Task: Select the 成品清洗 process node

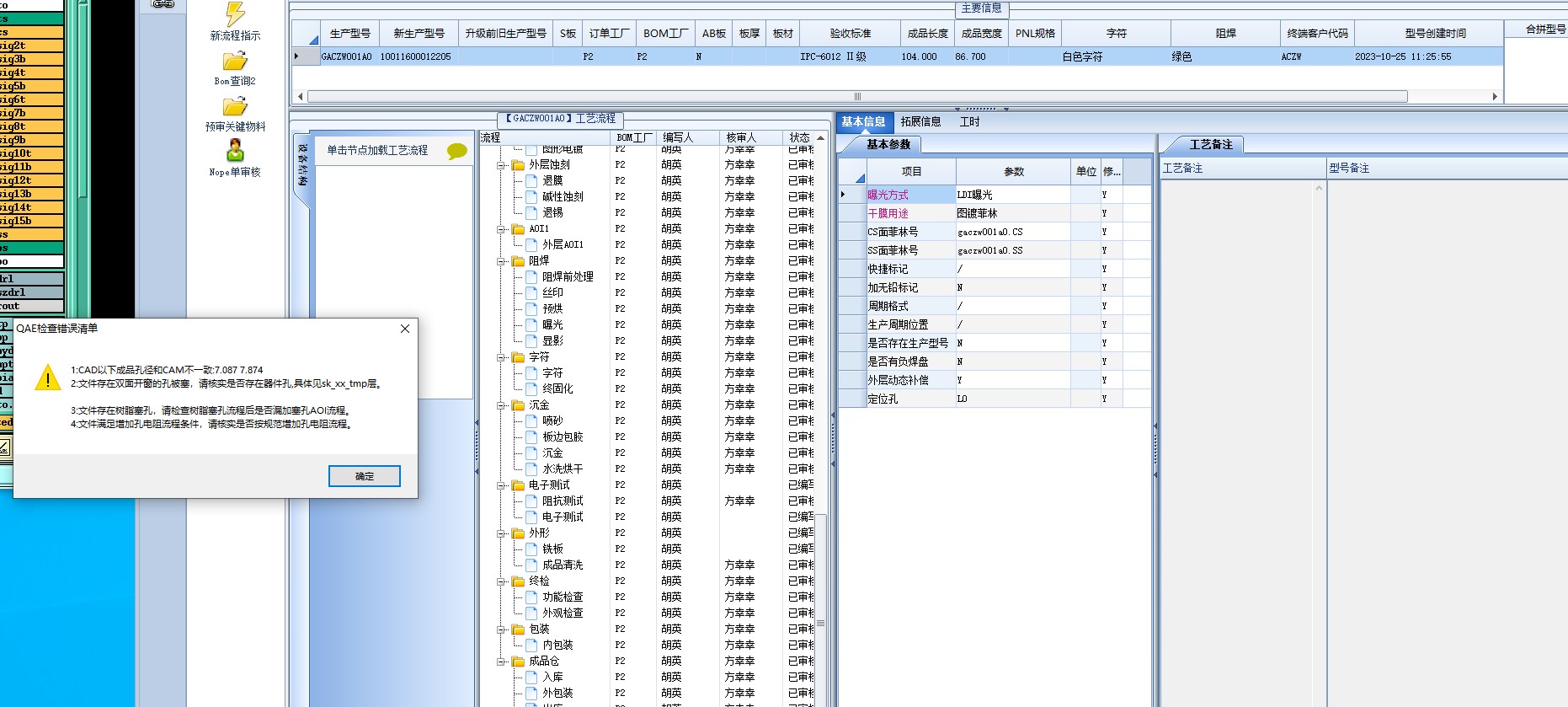Action: [x=563, y=565]
